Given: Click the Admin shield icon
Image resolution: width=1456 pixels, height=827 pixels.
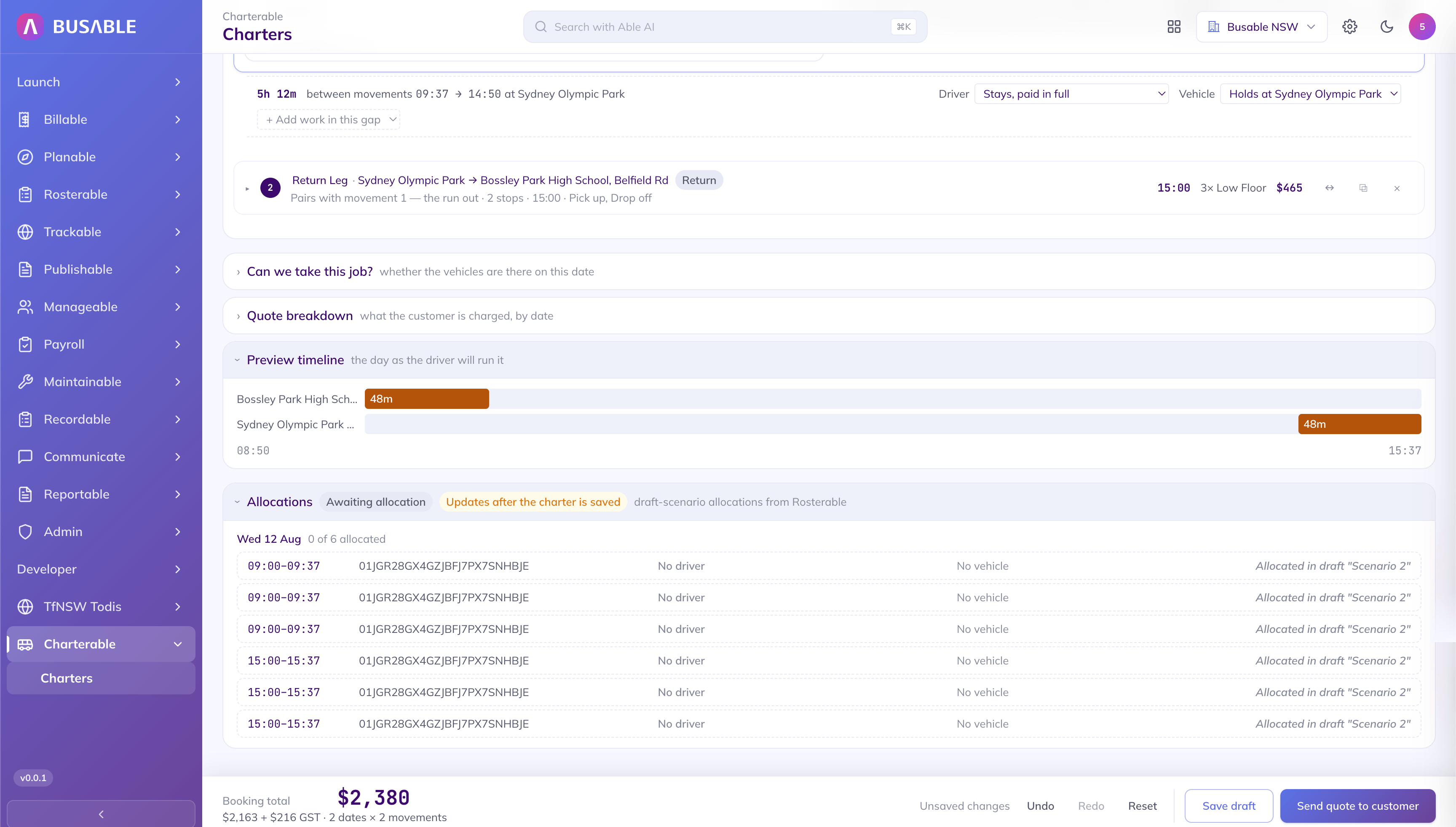Looking at the screenshot, I should (x=25, y=532).
